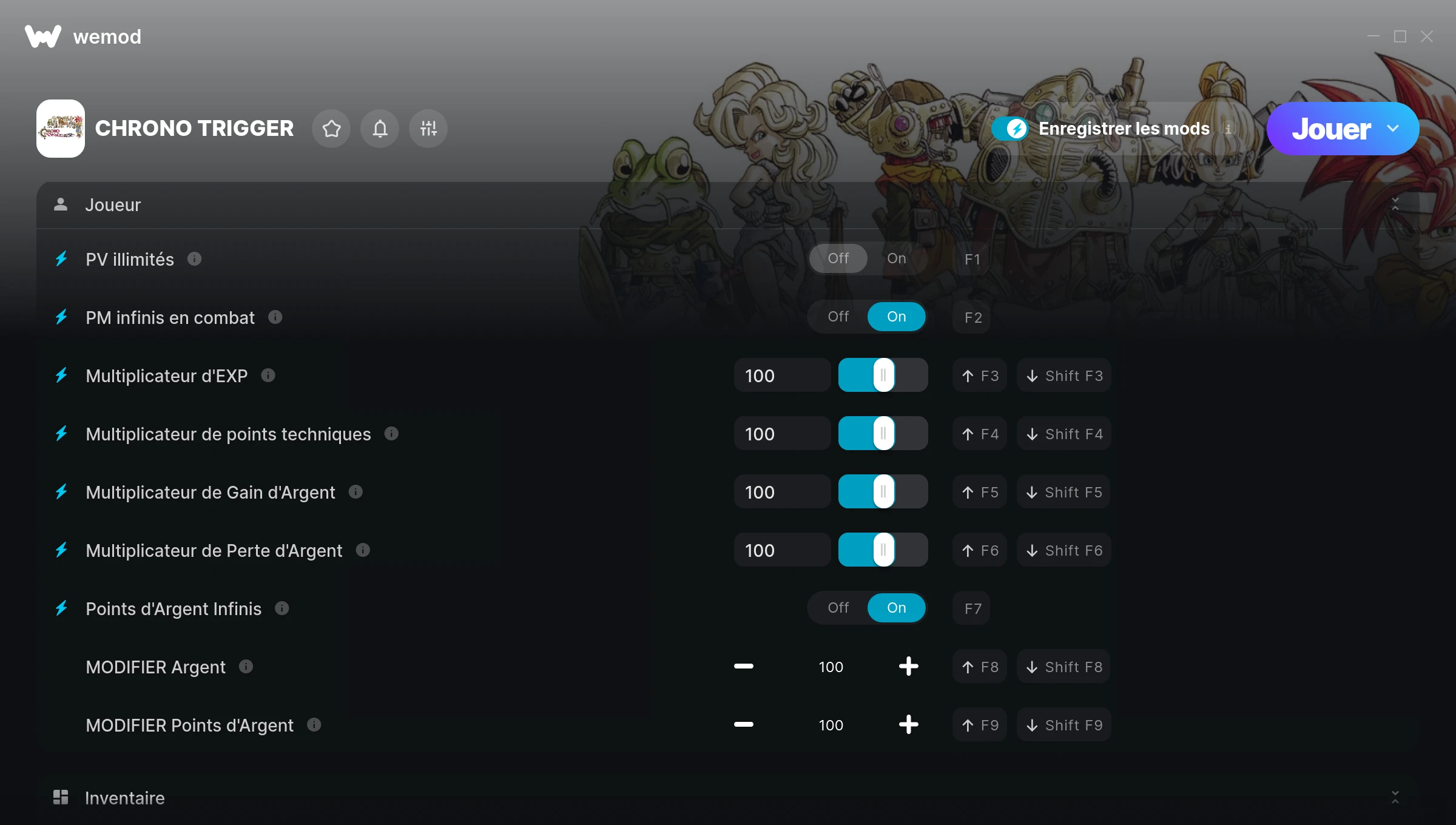Click minus icon for MODIFIER Points d'Argent
1456x825 pixels.
[744, 724]
